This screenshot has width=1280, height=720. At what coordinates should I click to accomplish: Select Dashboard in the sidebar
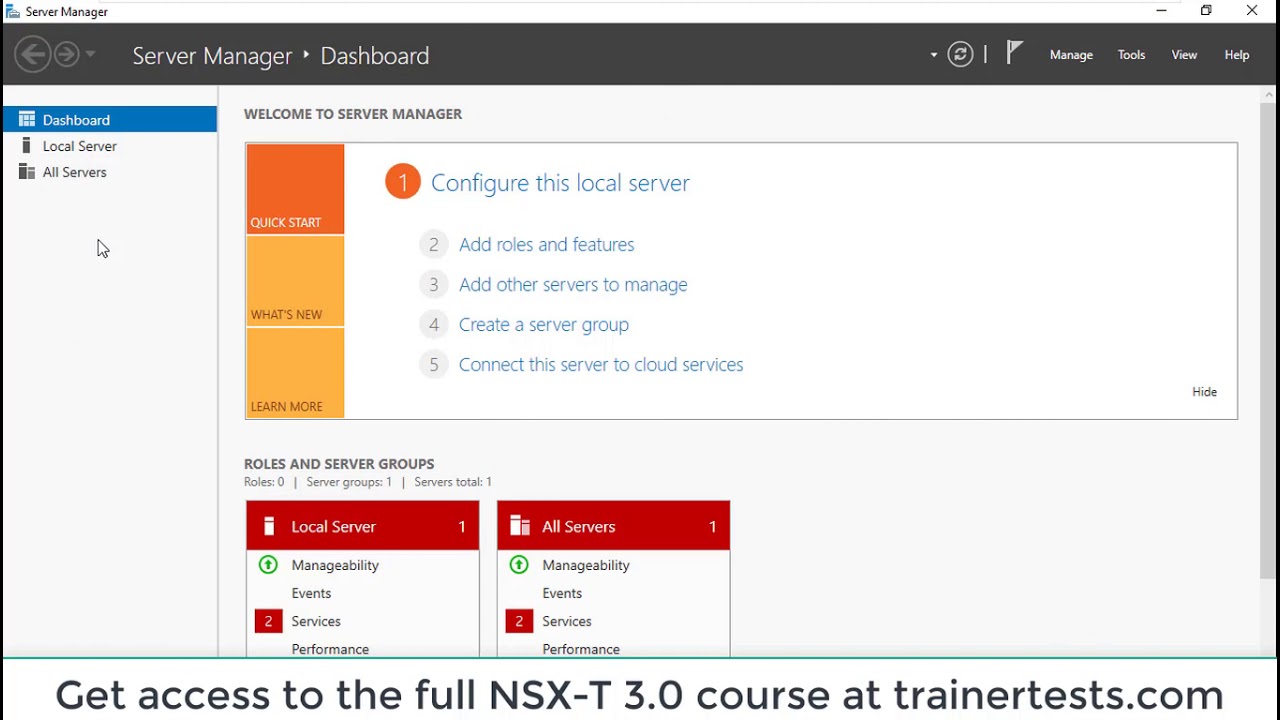[110, 119]
